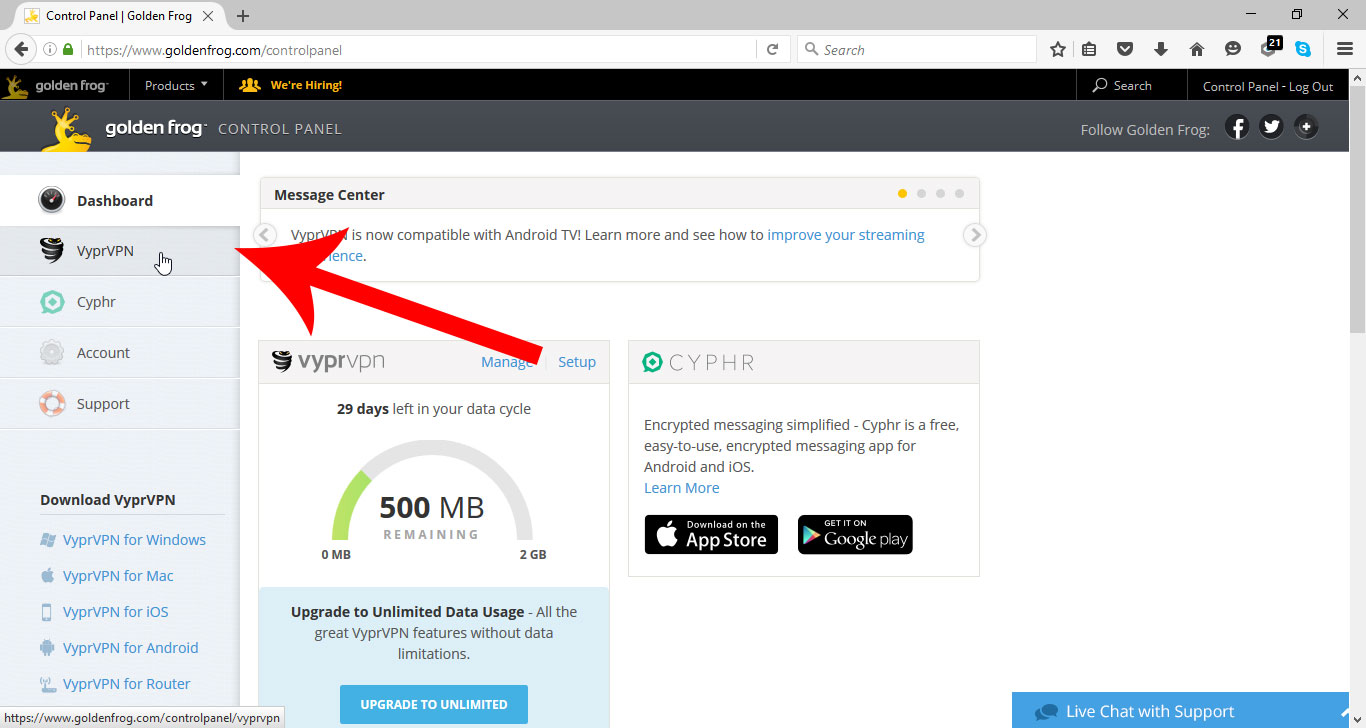Image resolution: width=1366 pixels, height=728 pixels.
Task: Click the Support lifebuoy icon
Action: (52, 404)
